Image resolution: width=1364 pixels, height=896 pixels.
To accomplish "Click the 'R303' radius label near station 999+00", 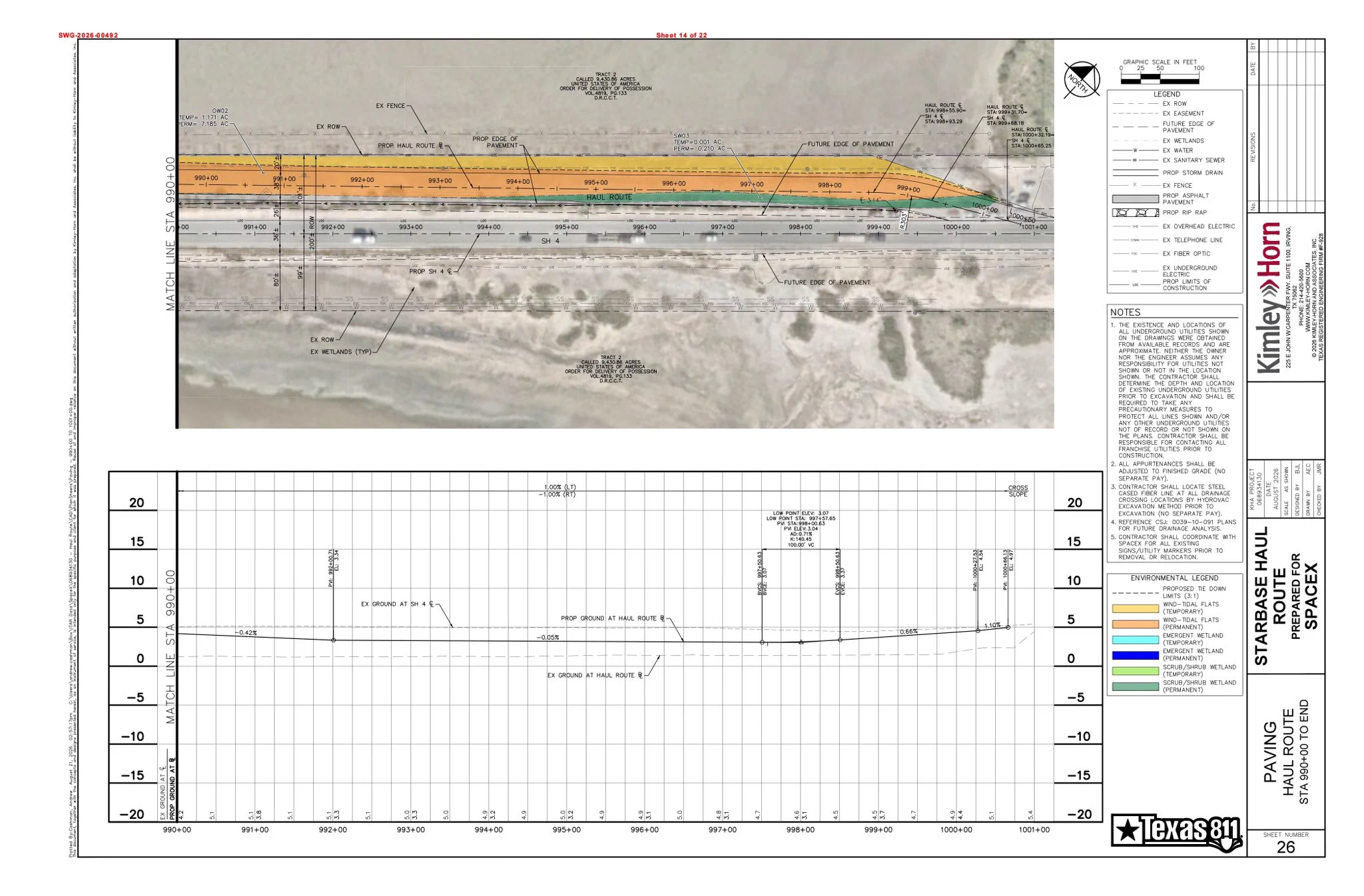I will (902, 220).
